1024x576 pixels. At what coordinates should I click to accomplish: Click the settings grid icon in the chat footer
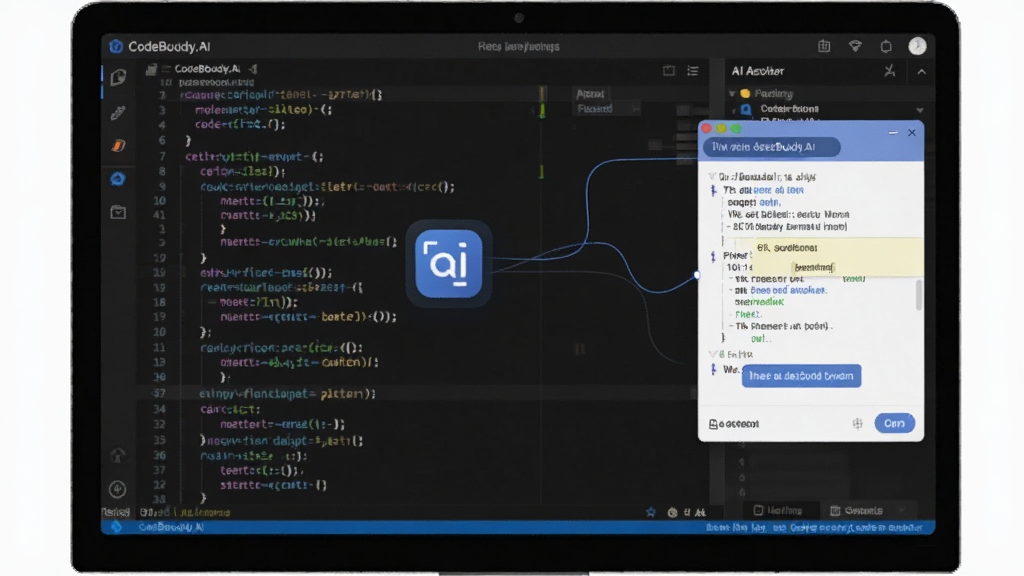857,424
